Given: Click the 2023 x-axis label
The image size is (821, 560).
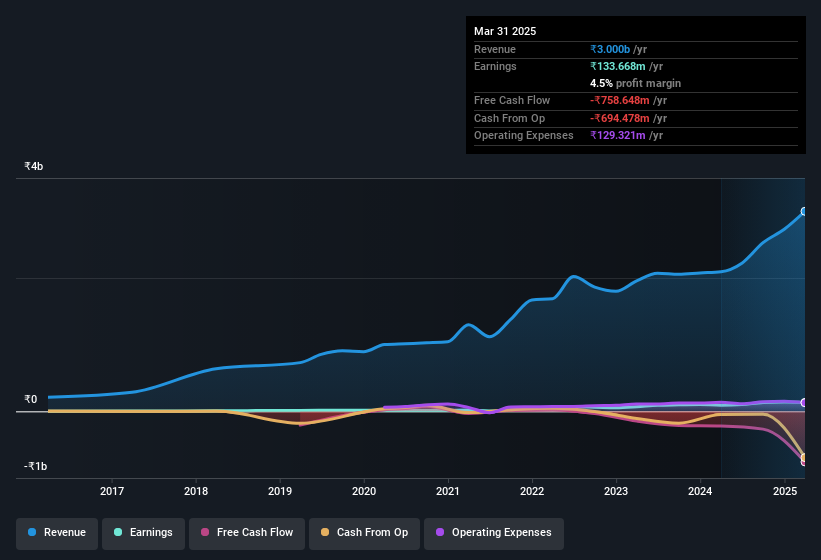Looking at the screenshot, I should [x=616, y=491].
